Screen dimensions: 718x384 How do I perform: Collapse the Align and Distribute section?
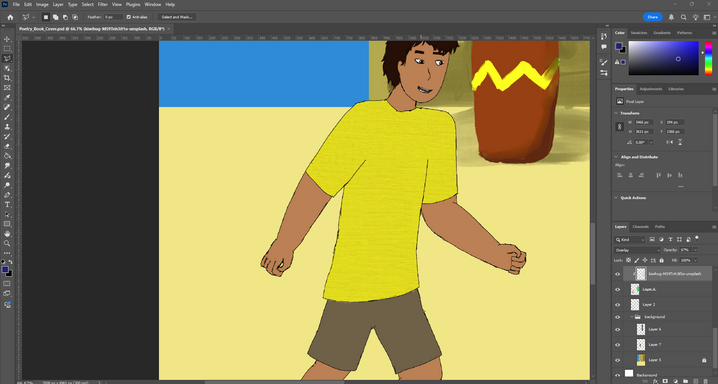point(616,157)
